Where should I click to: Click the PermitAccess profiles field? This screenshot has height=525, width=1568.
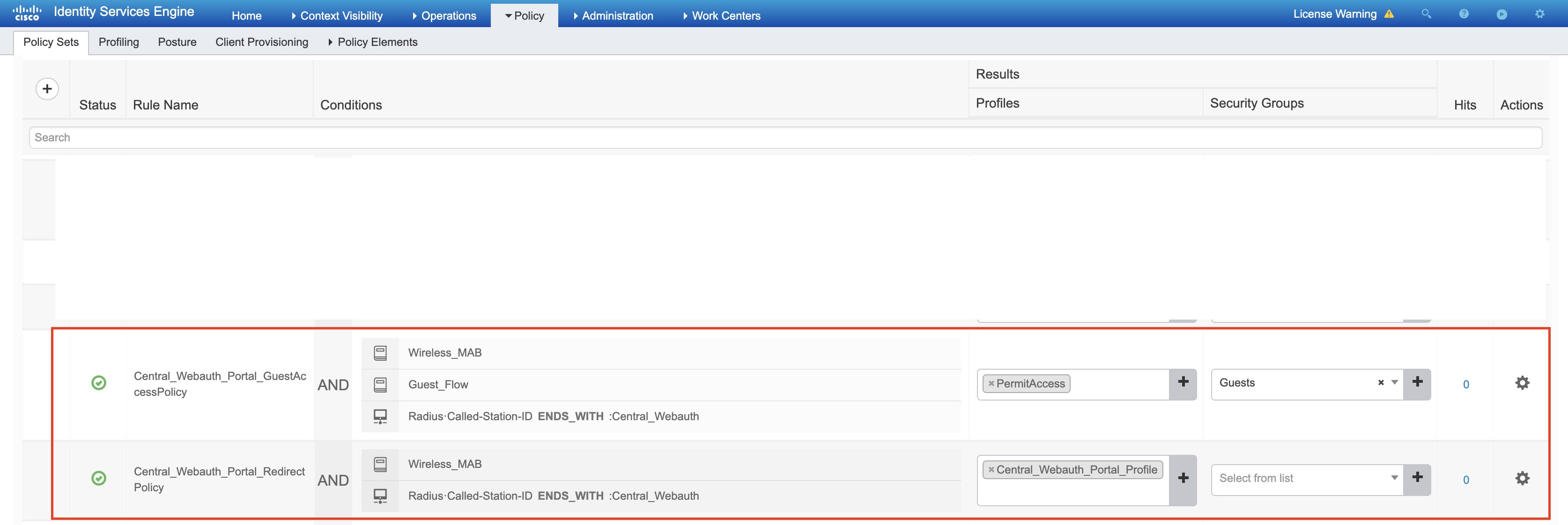[x=1073, y=385]
